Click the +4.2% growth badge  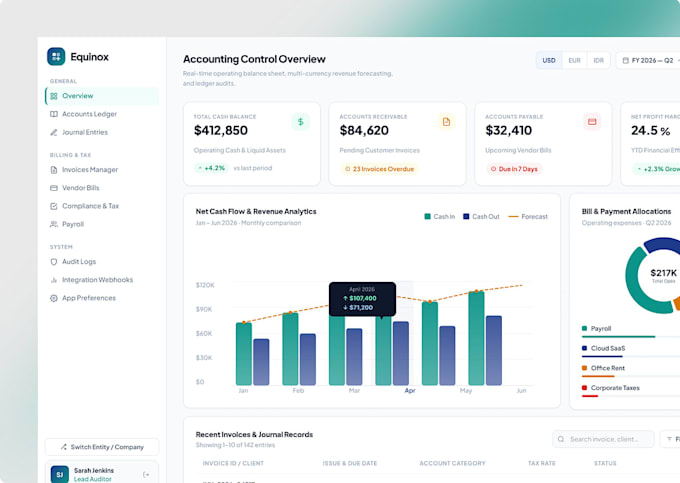pos(212,168)
